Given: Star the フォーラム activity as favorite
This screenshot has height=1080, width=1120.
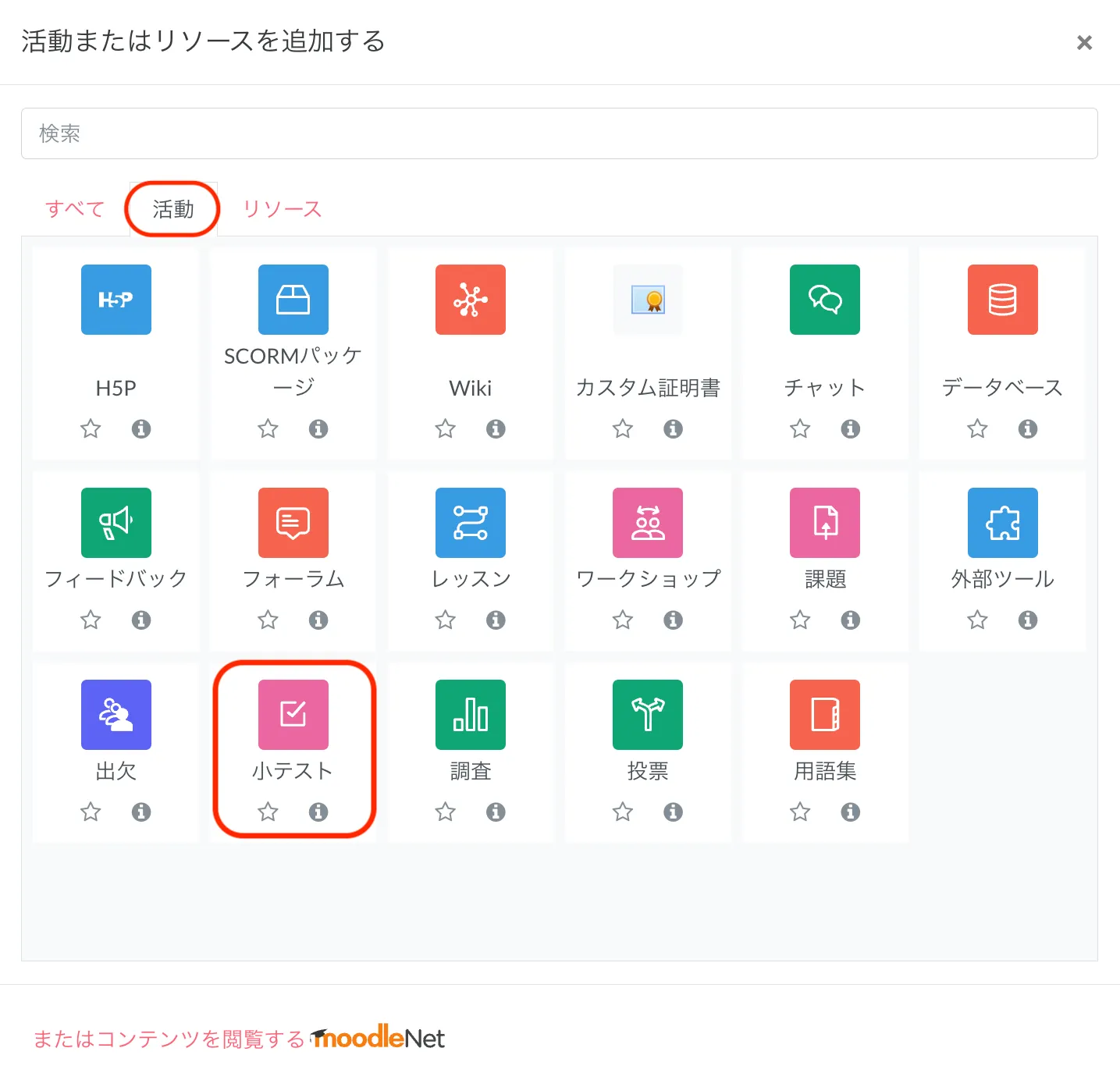Looking at the screenshot, I should tap(268, 620).
